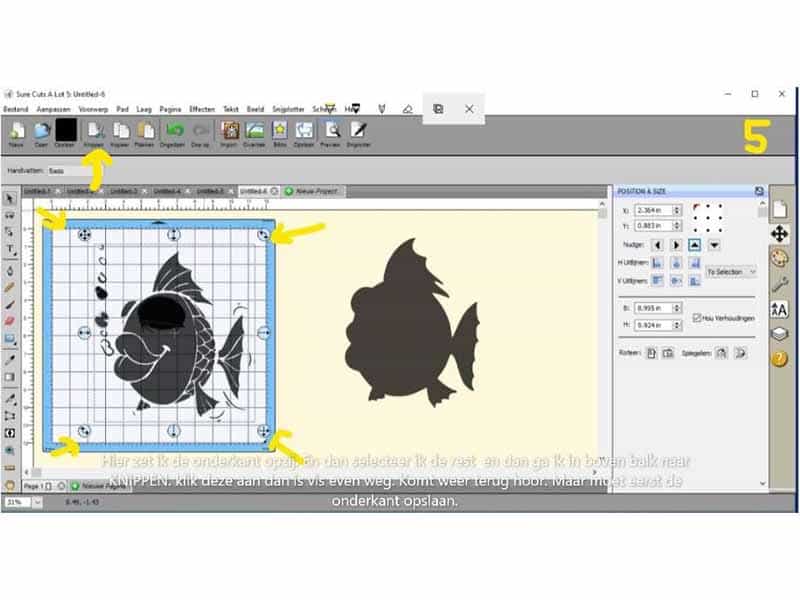
Task: Select the arrow selection tool
Action: [10, 199]
